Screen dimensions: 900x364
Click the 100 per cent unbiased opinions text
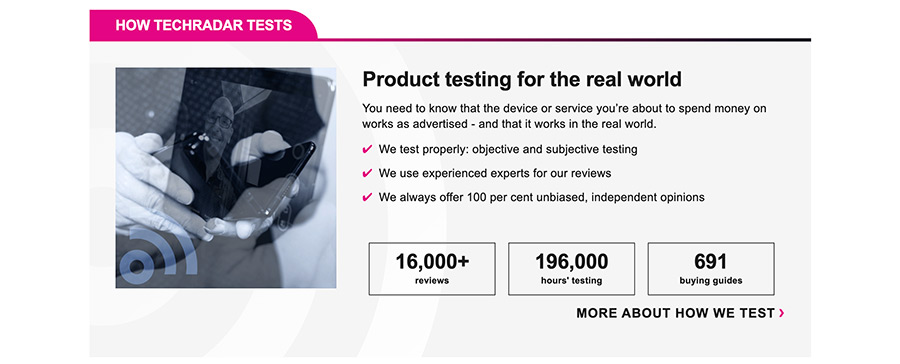(541, 197)
